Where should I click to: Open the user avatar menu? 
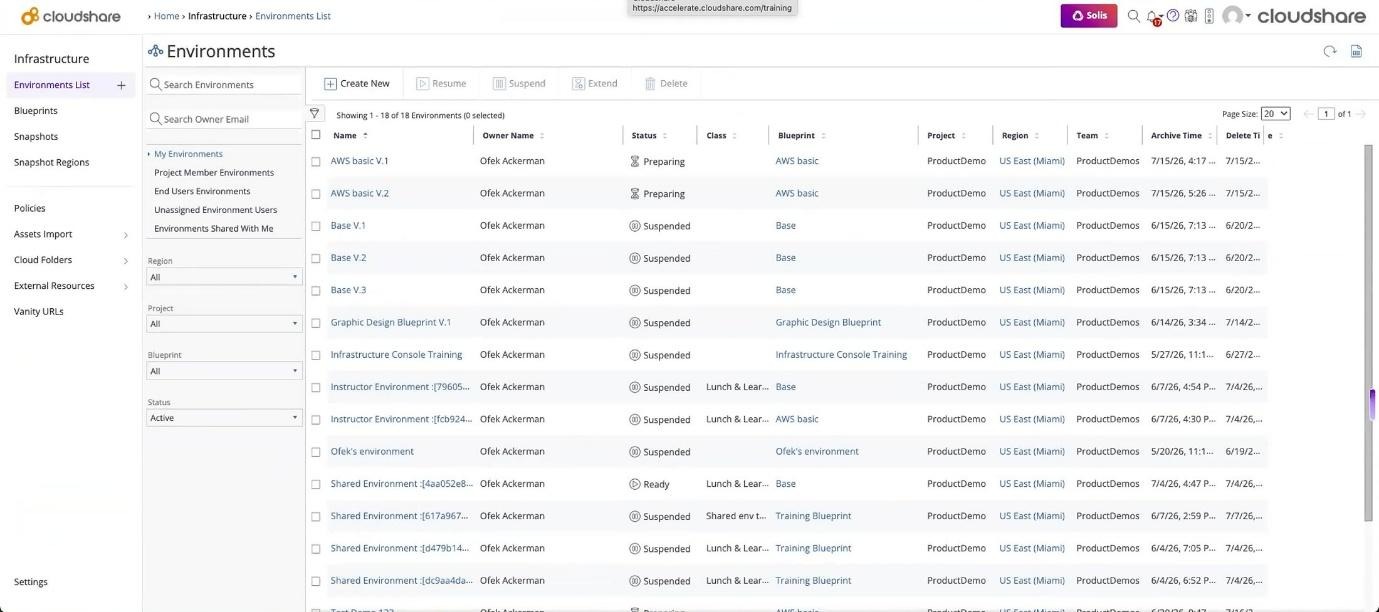pos(1235,16)
